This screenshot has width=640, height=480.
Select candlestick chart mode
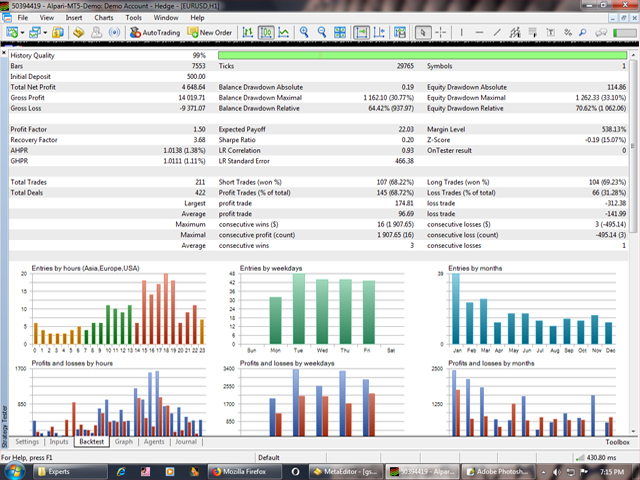266,32
